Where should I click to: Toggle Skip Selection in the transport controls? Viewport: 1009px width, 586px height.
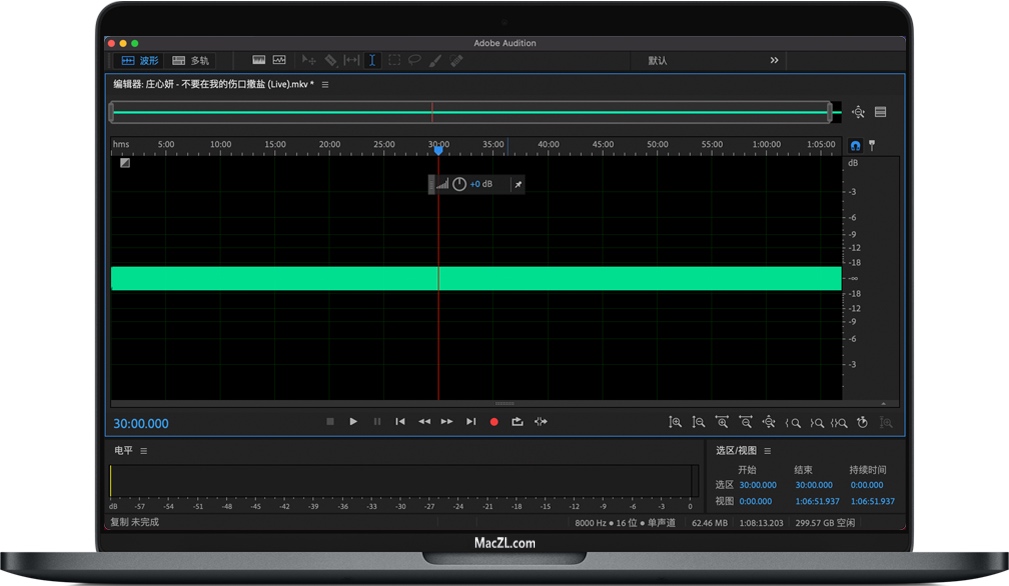541,421
